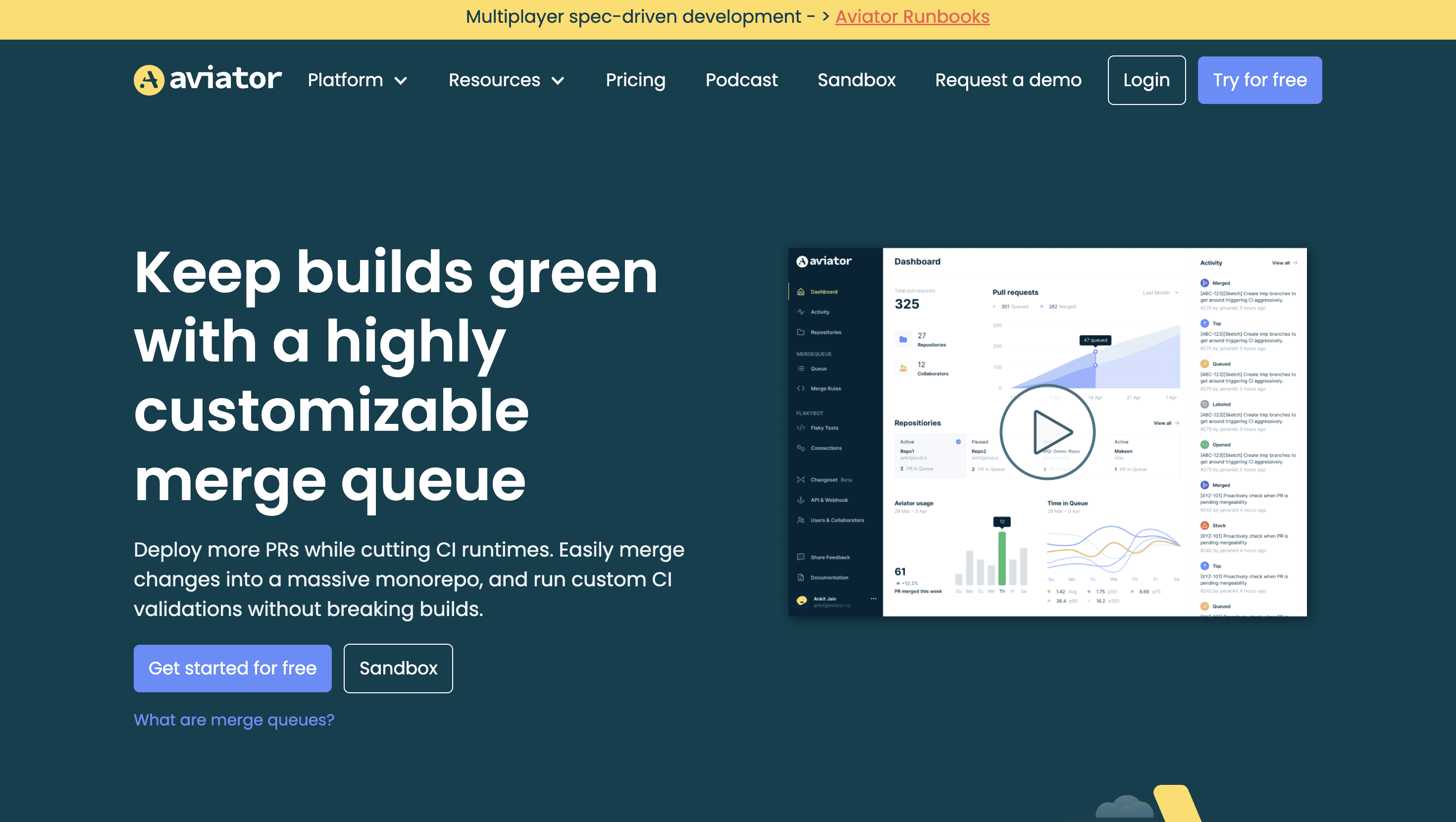Play the dashboard demo video
The height and width of the screenshot is (822, 1456).
point(1047,432)
